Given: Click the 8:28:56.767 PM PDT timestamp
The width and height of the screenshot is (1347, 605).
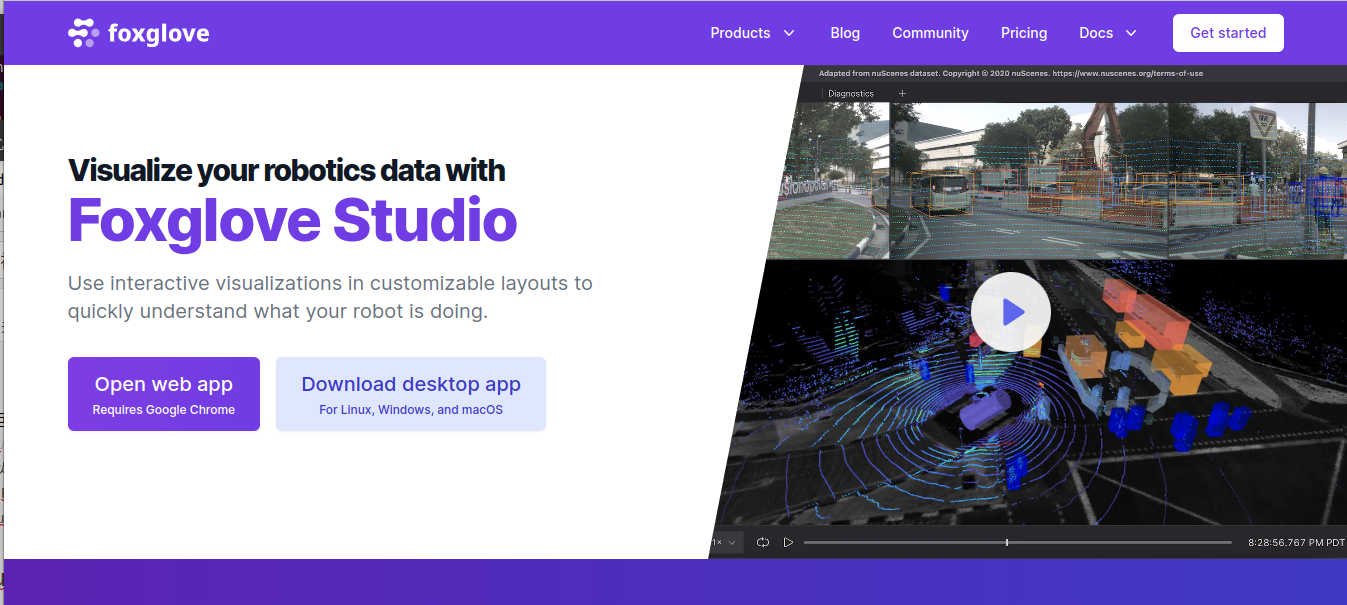Looking at the screenshot, I should coord(1296,542).
